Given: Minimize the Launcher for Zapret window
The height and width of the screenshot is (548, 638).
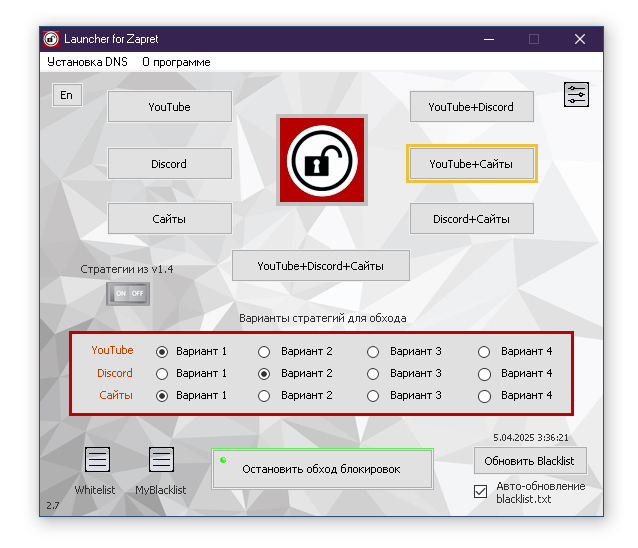Looking at the screenshot, I should click(489, 39).
